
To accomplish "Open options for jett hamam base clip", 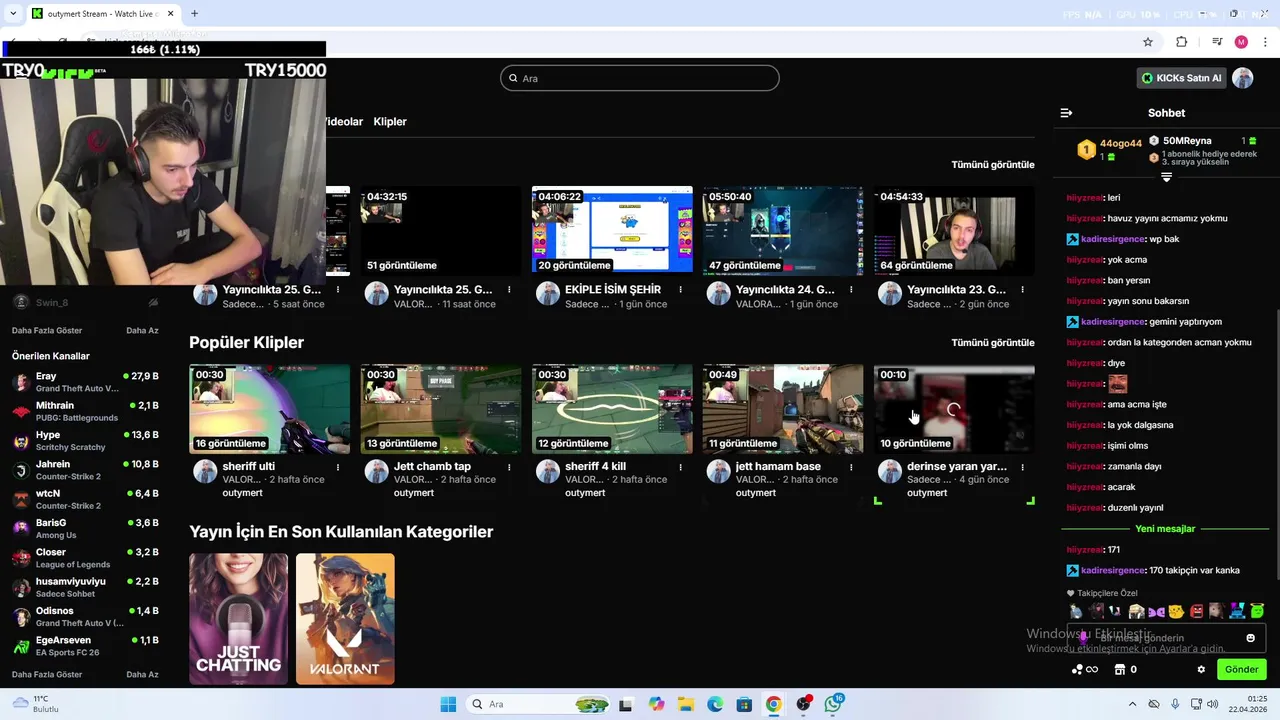I will click(x=851, y=467).
